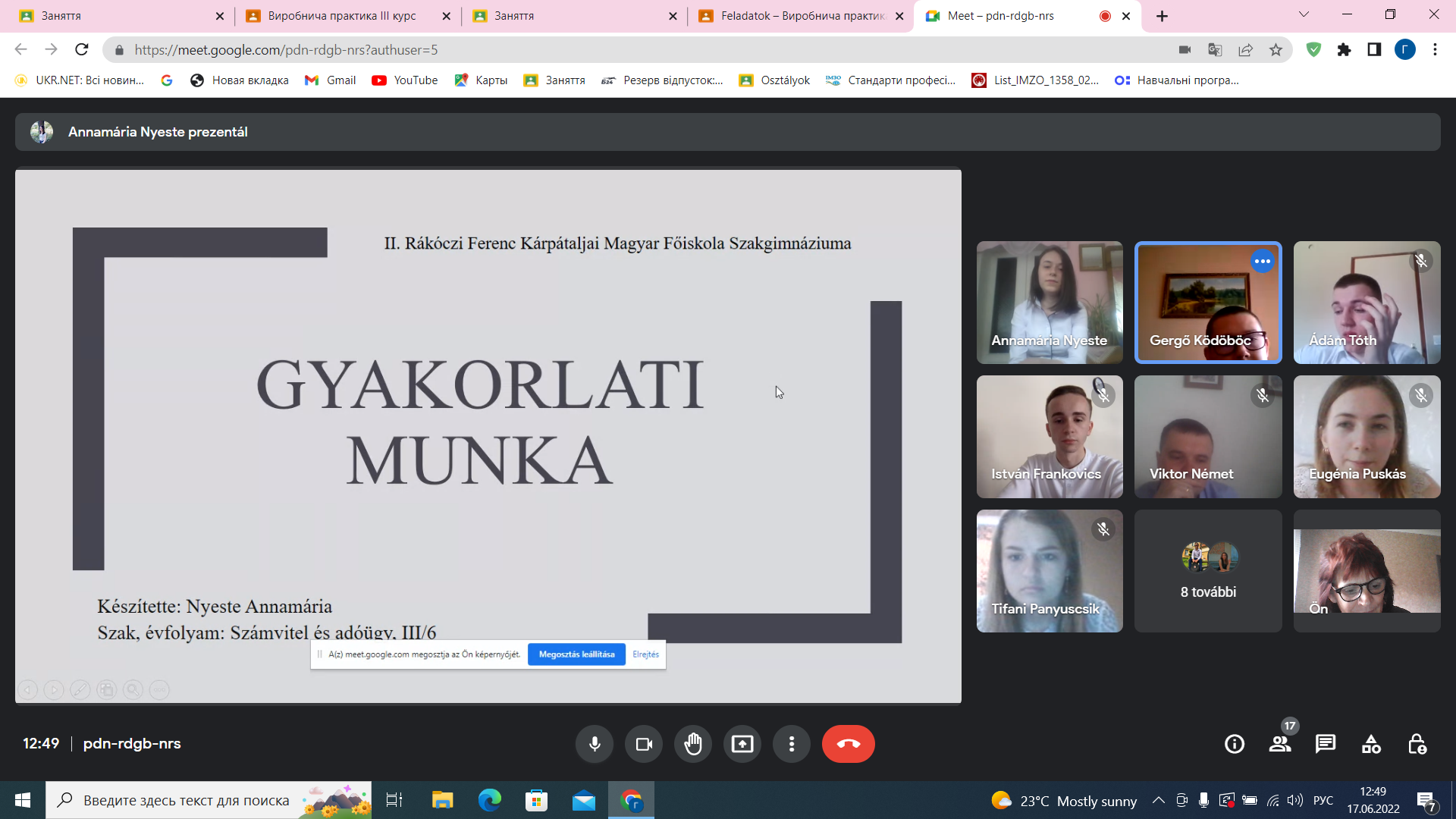Open File Explorer from taskbar
1456x819 pixels.
(x=442, y=800)
